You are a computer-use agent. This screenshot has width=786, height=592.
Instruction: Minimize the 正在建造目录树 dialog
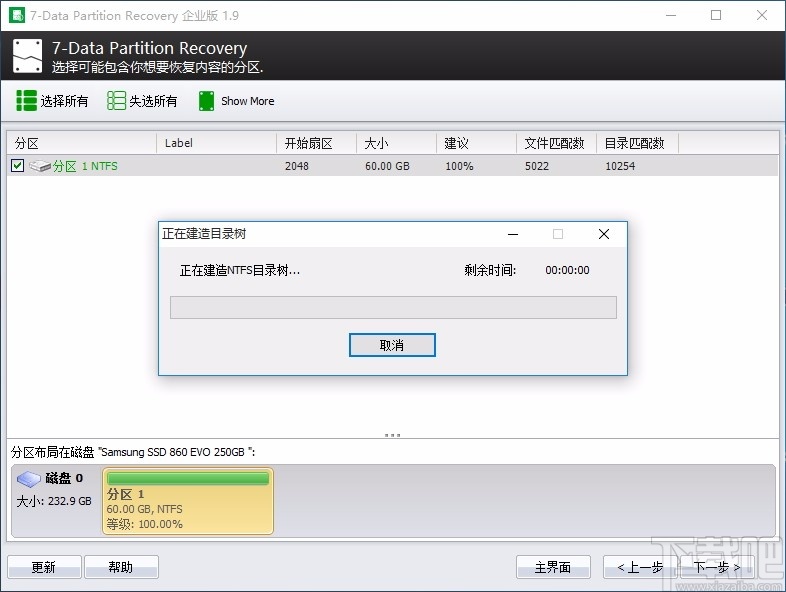tap(513, 234)
